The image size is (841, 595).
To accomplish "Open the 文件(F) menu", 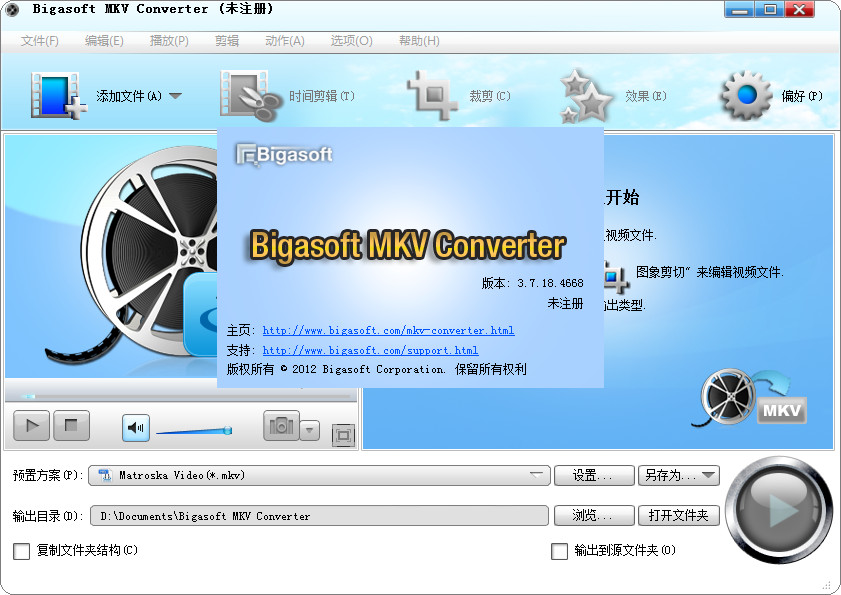I will click(x=40, y=41).
